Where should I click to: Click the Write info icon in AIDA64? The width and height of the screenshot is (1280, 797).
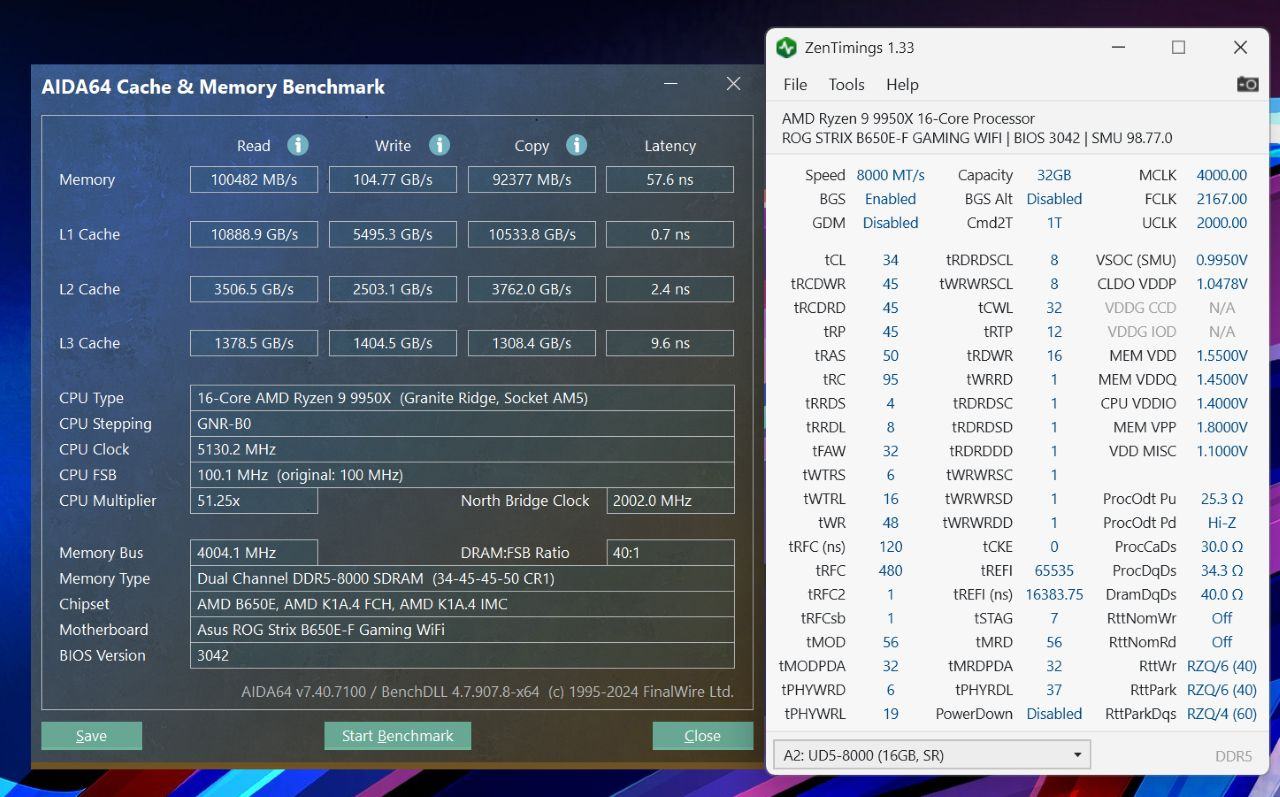point(439,145)
